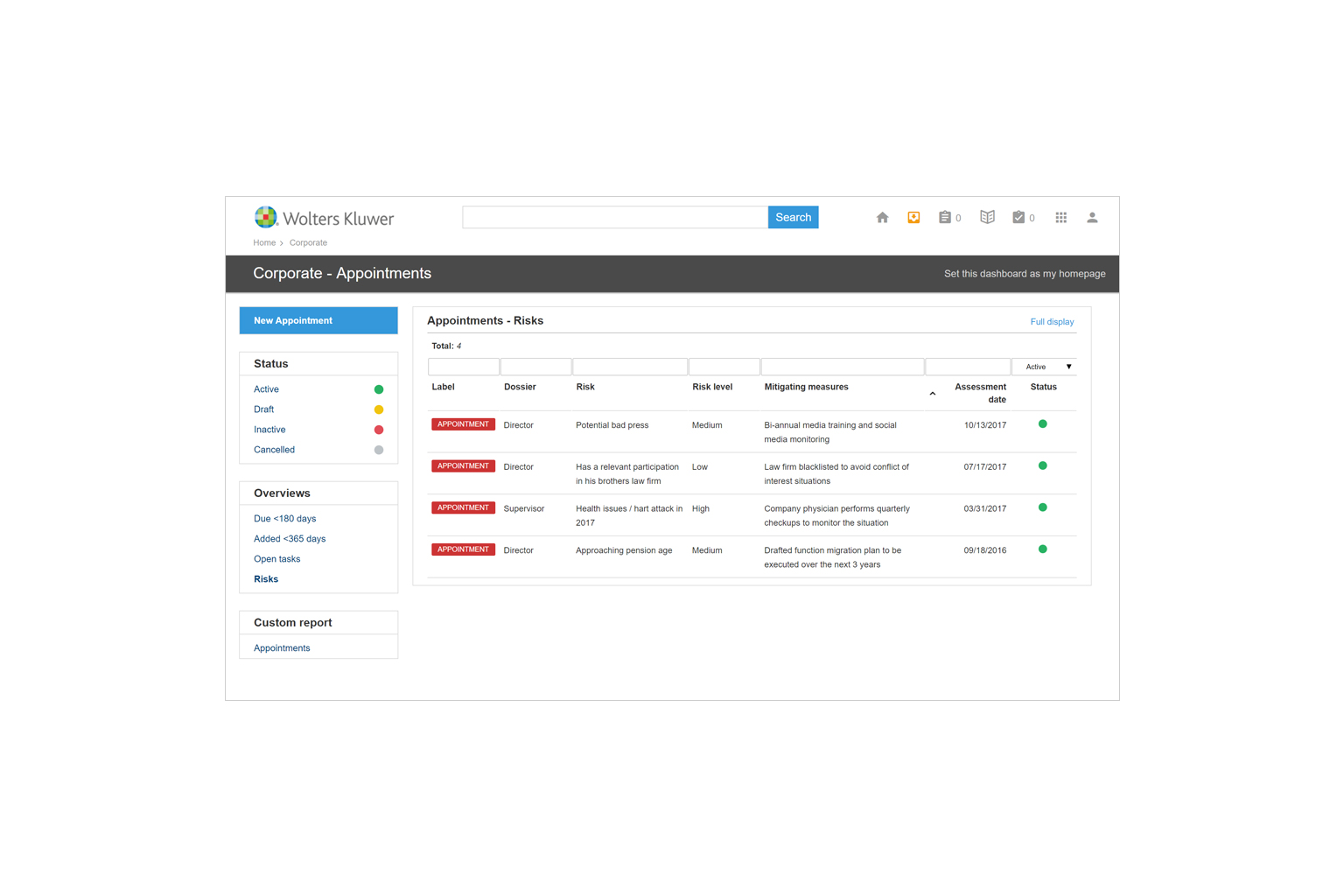1344x896 pixels.
Task: Select the Risks overview
Action: [x=266, y=579]
